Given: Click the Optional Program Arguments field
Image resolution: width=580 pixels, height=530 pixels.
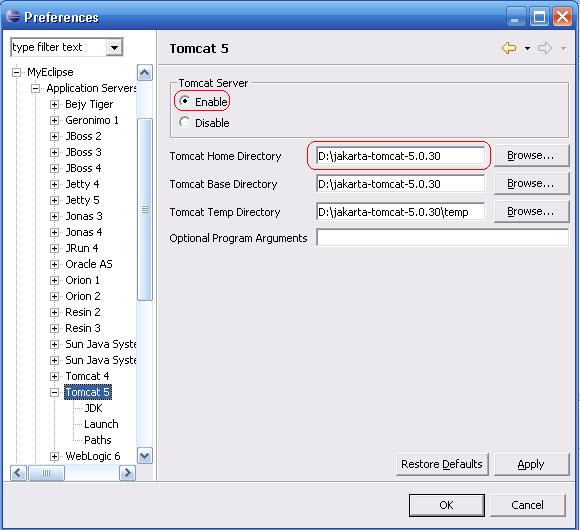Looking at the screenshot, I should 442,237.
